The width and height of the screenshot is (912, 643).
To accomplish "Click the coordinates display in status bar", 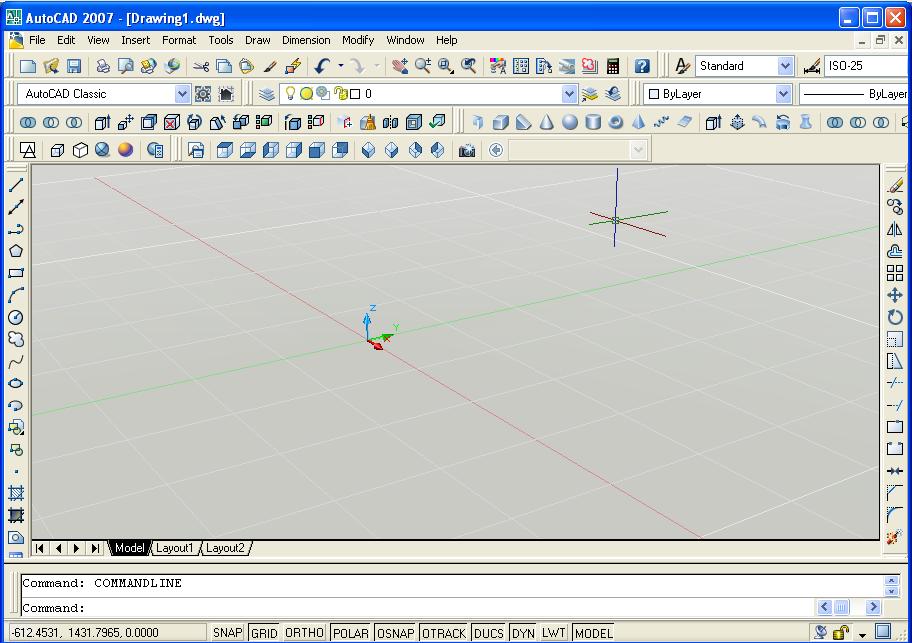I will point(107,633).
